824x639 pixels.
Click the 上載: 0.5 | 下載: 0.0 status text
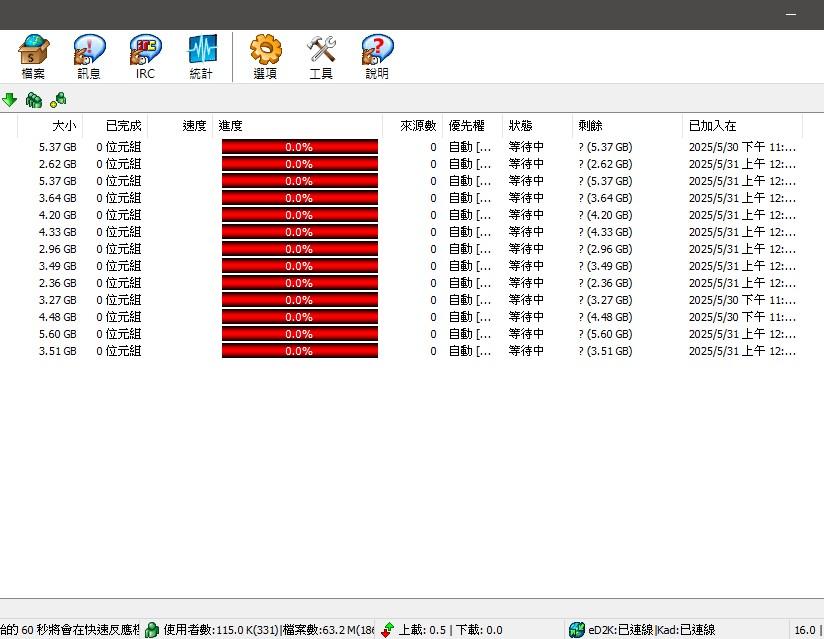450,630
